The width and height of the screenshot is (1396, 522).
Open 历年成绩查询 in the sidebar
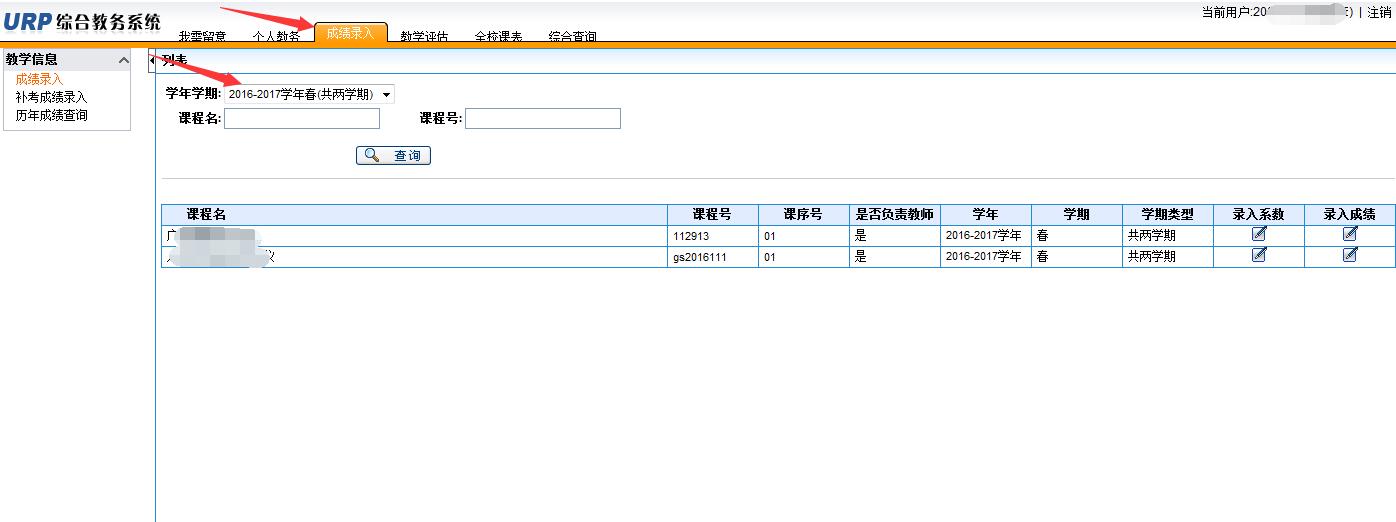point(51,115)
